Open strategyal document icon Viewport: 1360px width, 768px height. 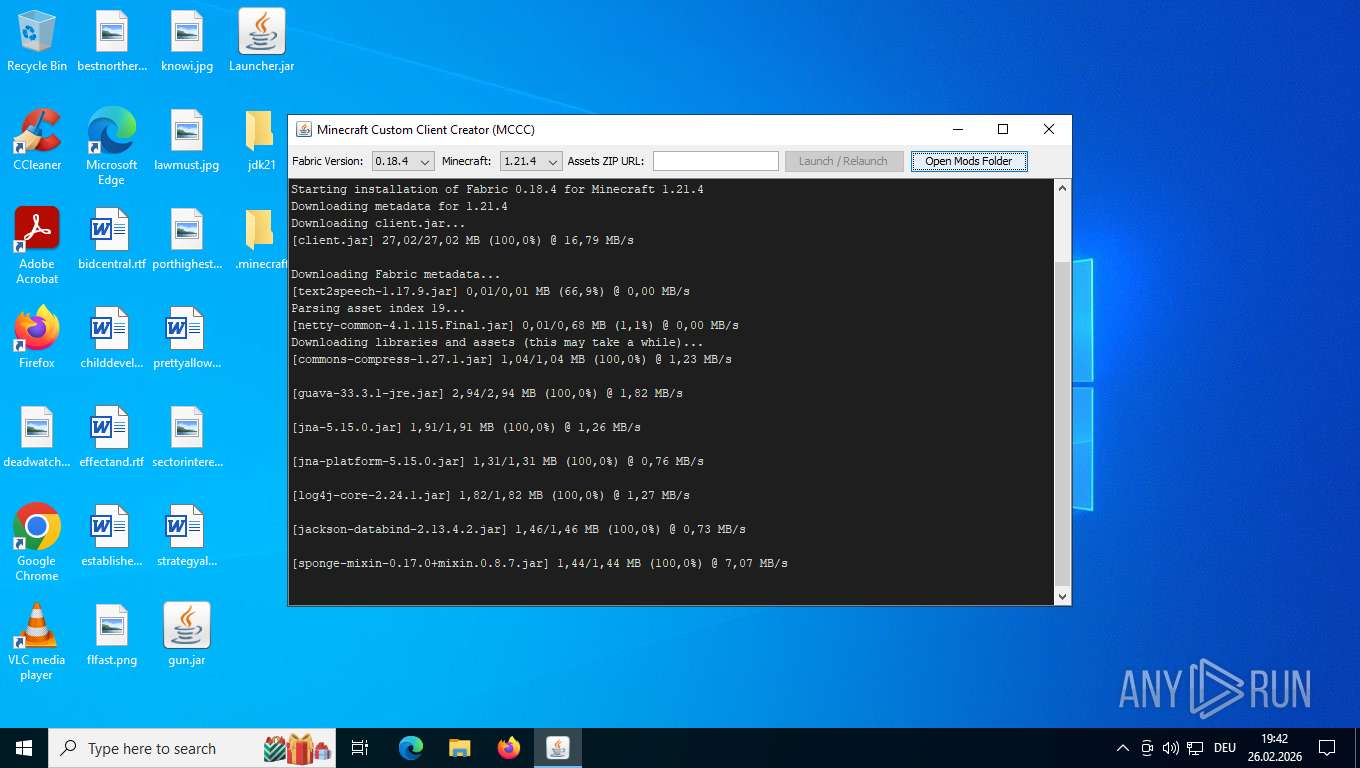point(187,535)
